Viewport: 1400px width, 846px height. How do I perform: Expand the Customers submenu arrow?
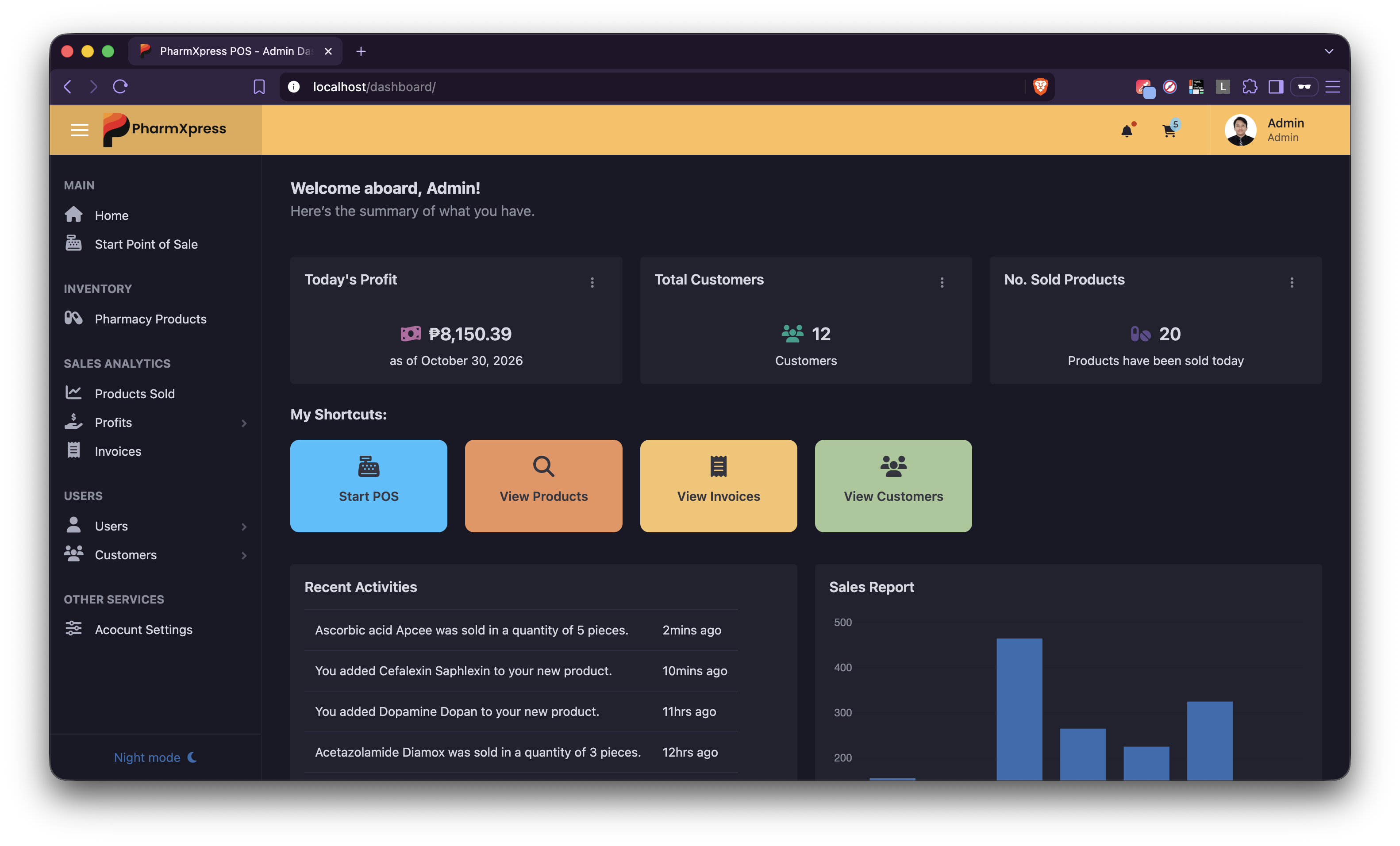(x=244, y=555)
